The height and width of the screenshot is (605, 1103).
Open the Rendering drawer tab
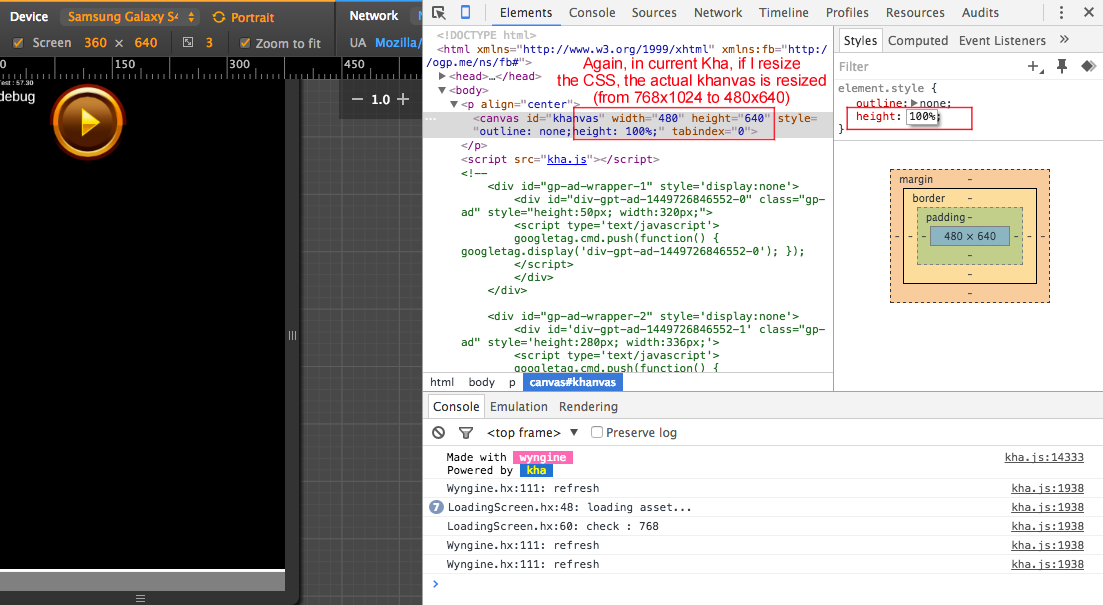[588, 407]
